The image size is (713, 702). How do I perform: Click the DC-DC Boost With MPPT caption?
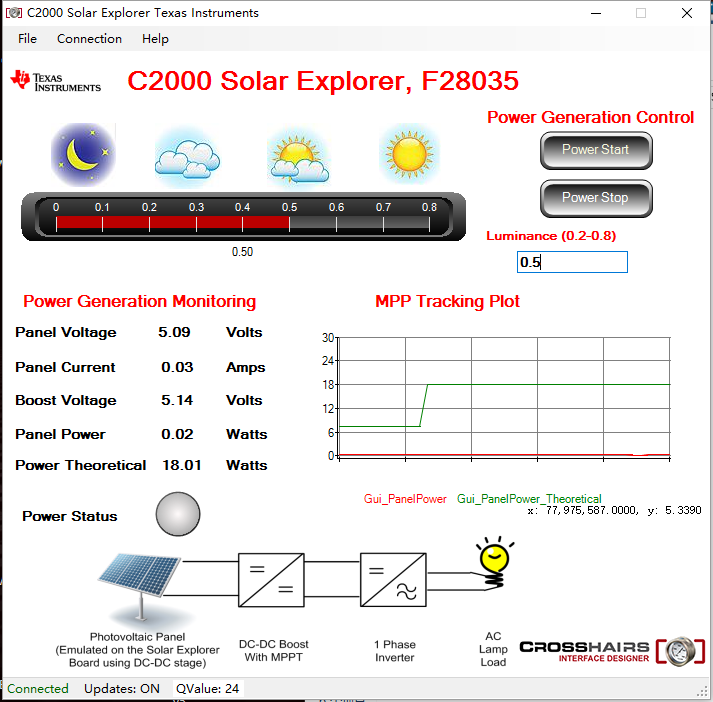coord(274,651)
